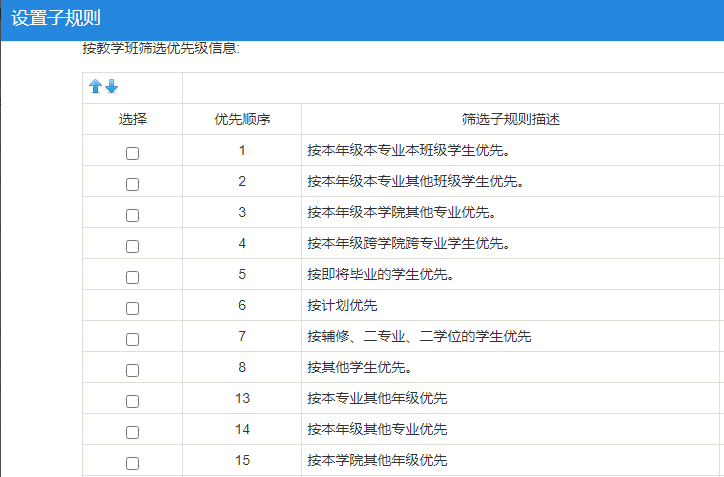This screenshot has width=724, height=477.
Task: Check the box for priority 1 rule
Action: (132, 153)
